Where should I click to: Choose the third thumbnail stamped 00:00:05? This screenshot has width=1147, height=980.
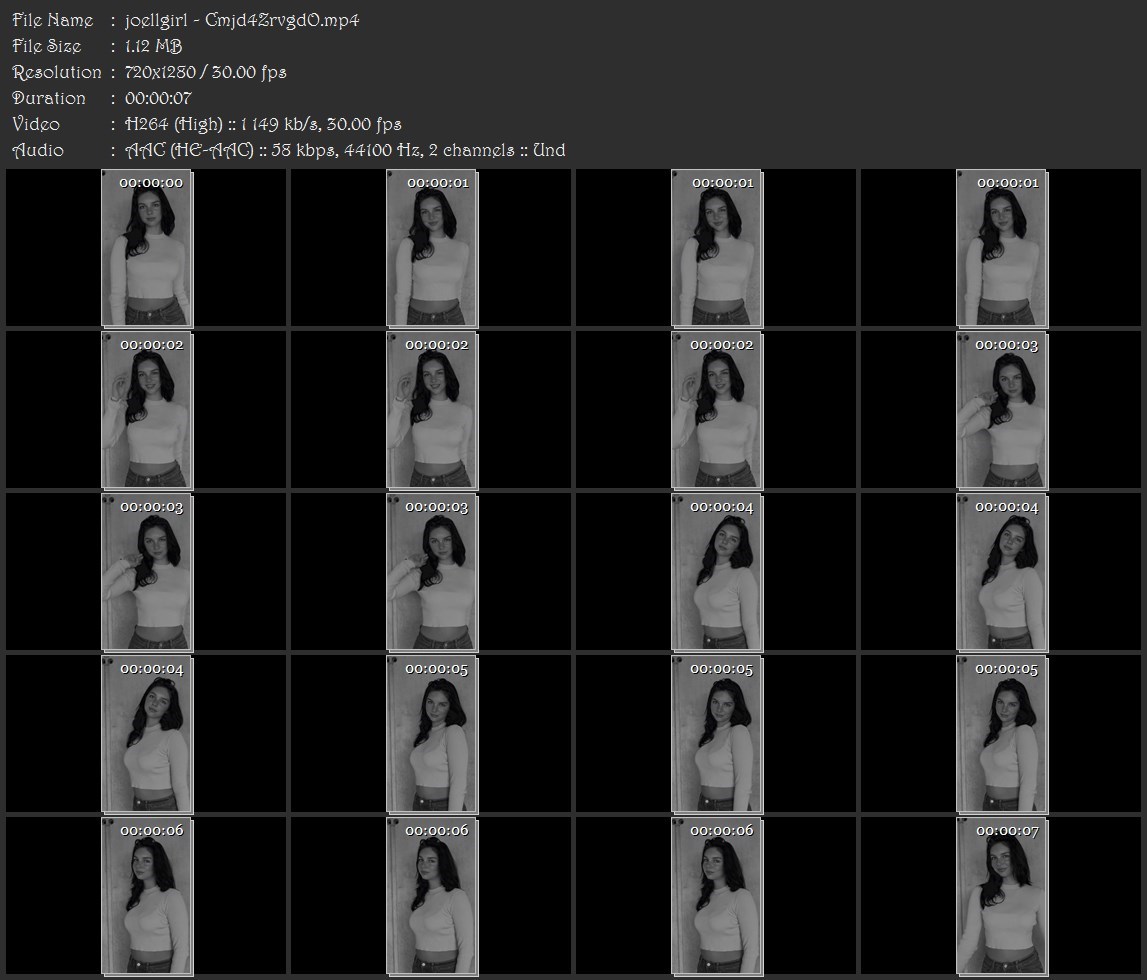[x=1001, y=734]
